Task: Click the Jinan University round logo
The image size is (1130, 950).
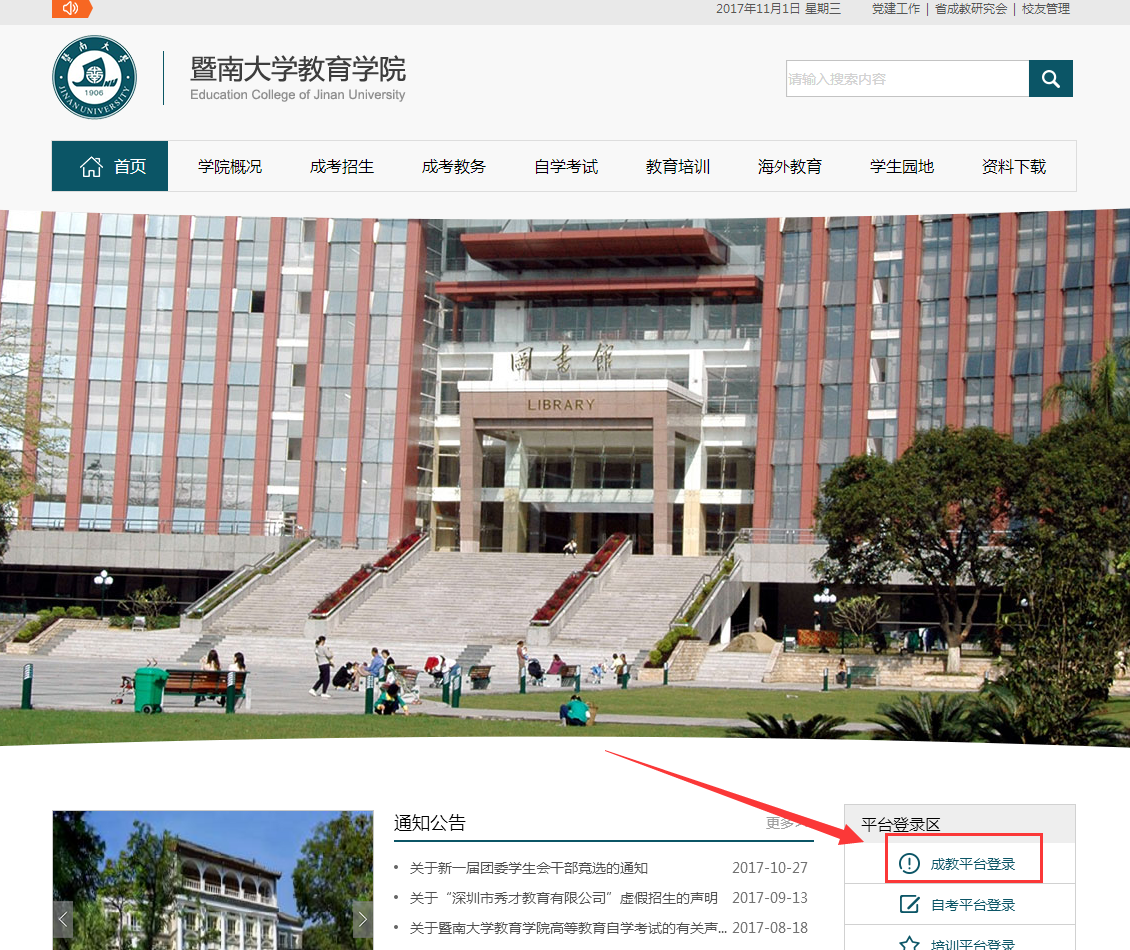Action: [x=94, y=77]
